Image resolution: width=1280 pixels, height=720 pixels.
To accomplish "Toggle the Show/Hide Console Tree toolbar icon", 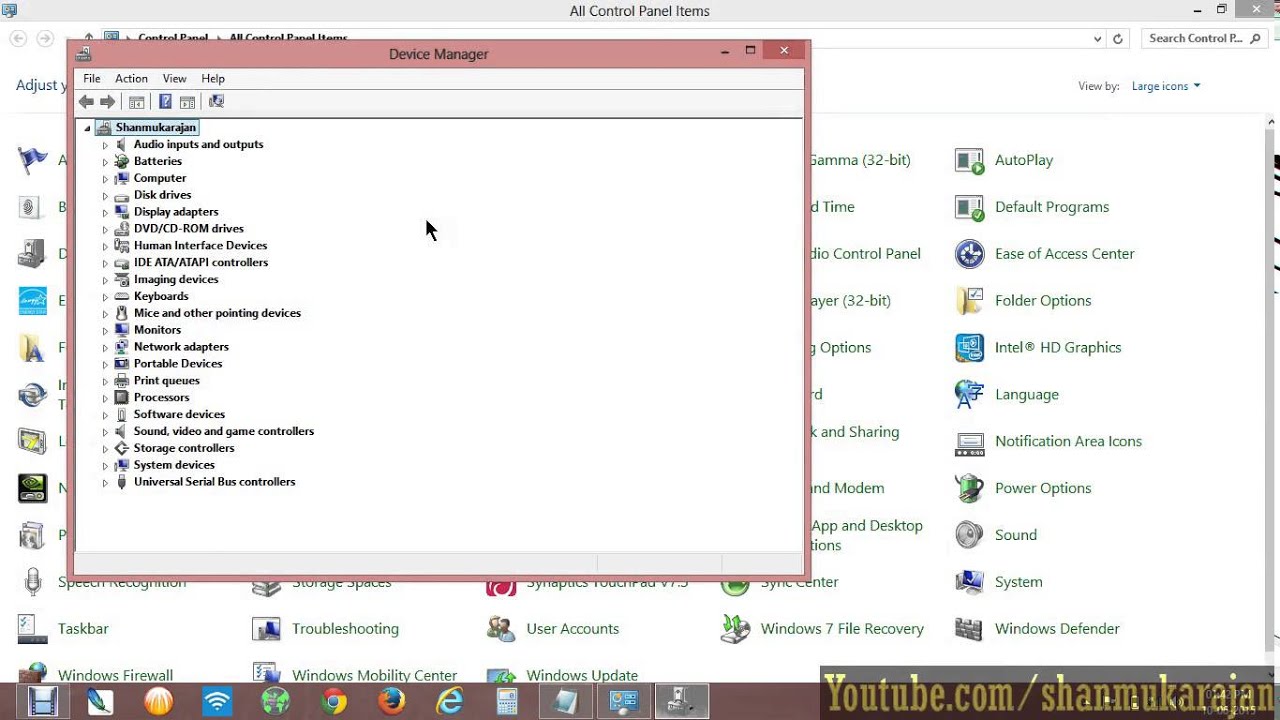I will coord(137,102).
